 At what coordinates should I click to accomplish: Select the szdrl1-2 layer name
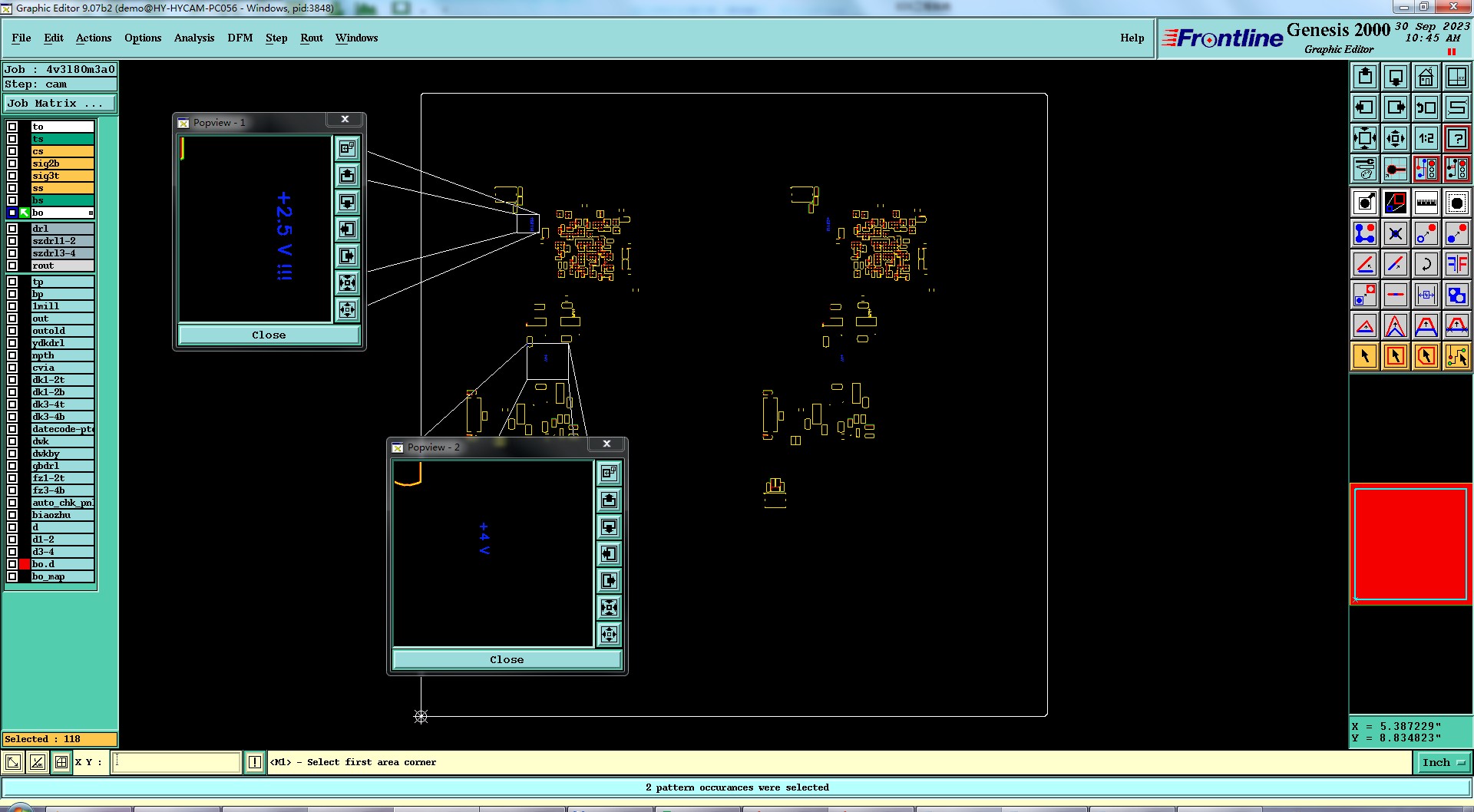[62, 241]
